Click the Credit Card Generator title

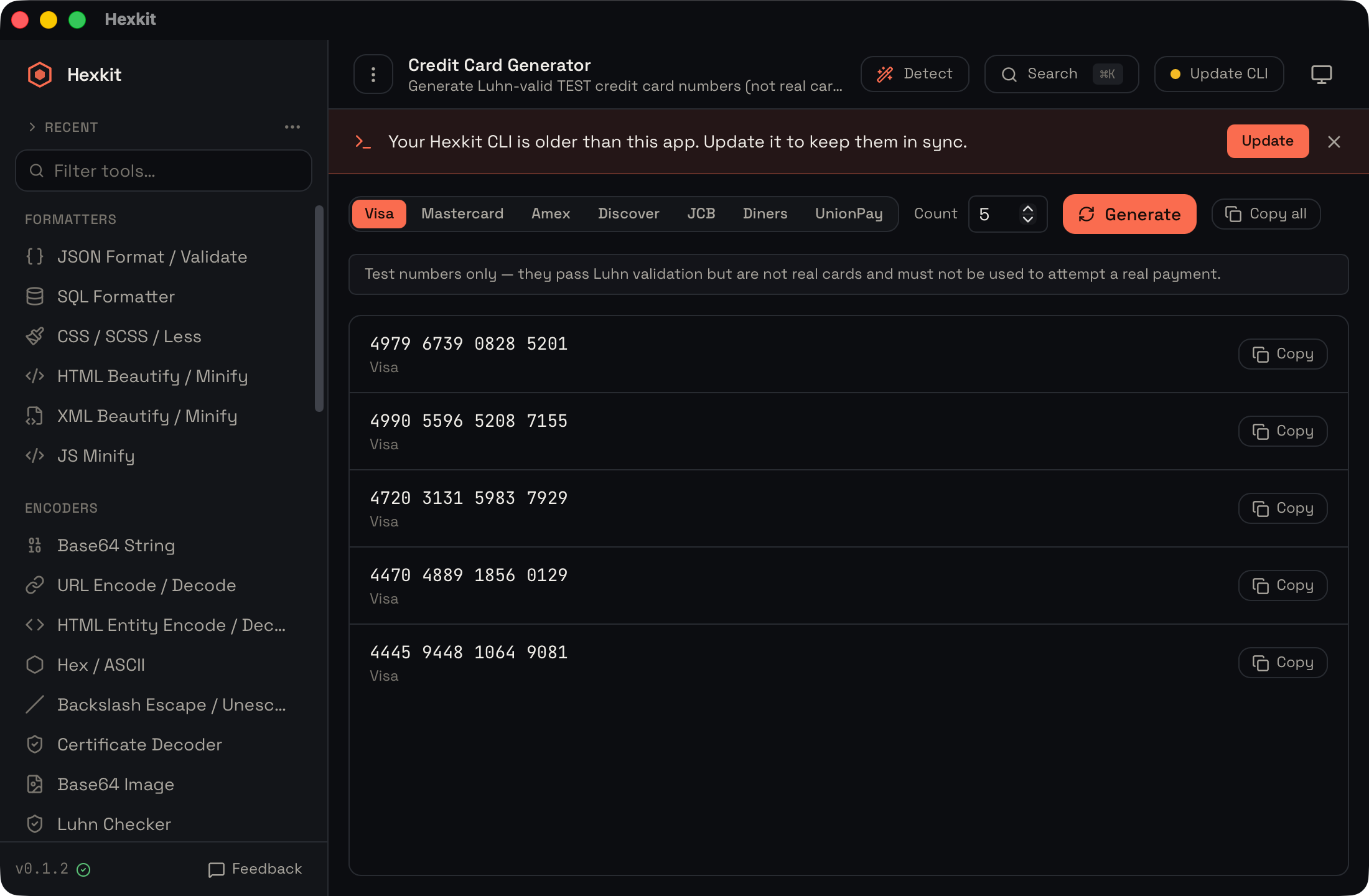(499, 65)
